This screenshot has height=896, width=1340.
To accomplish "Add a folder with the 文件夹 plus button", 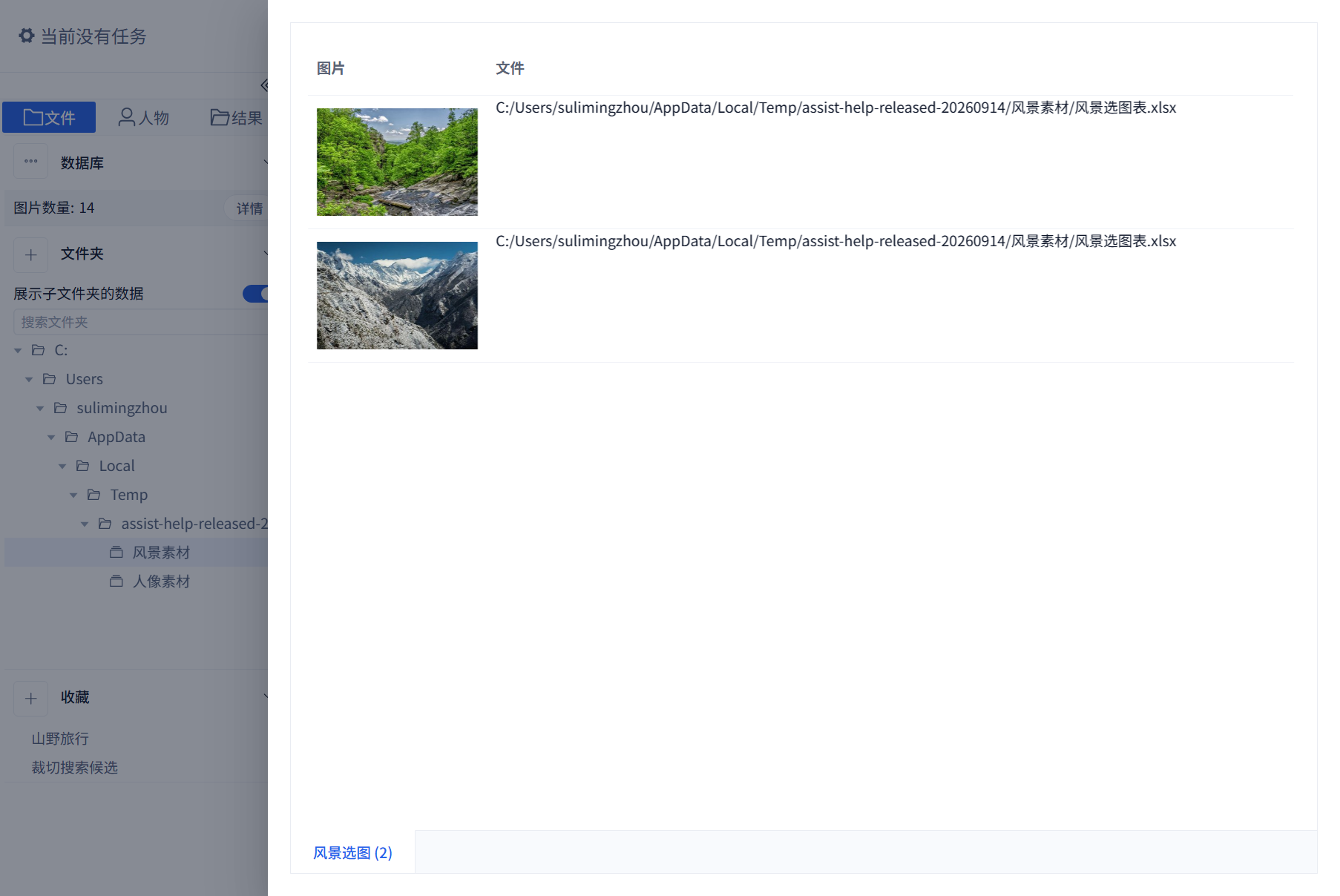I will (x=31, y=254).
